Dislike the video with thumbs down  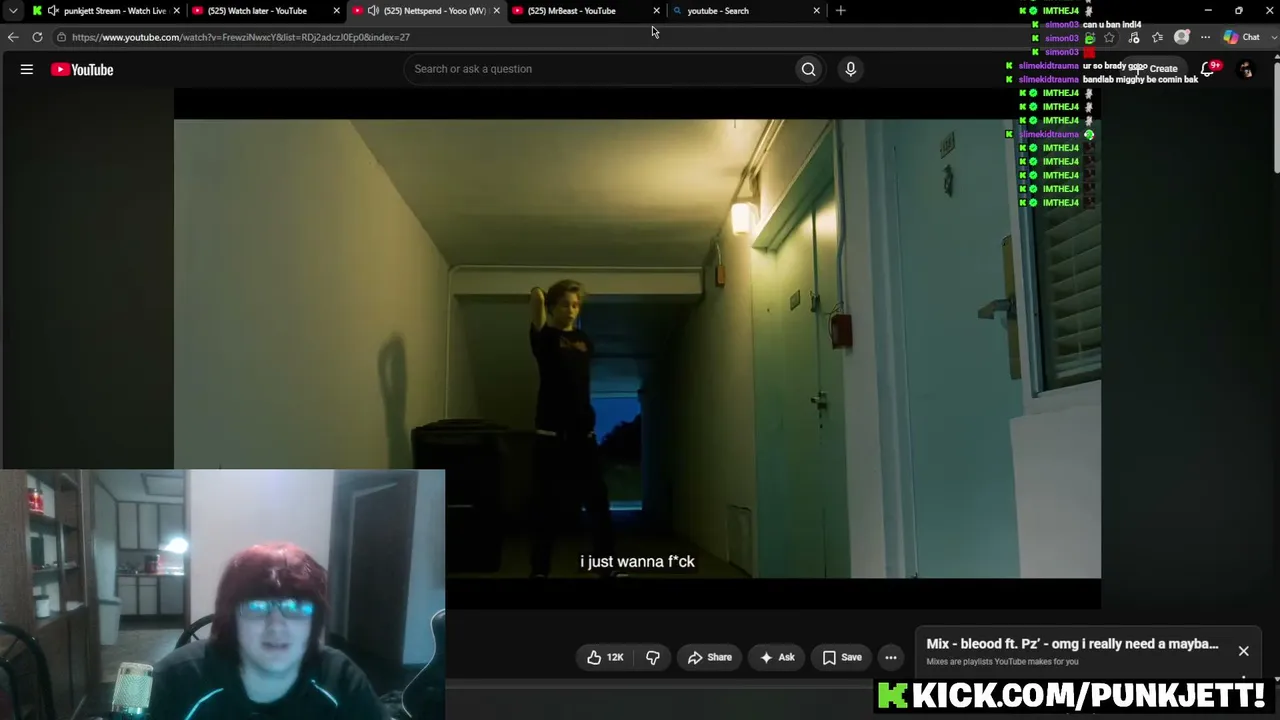[653, 657]
